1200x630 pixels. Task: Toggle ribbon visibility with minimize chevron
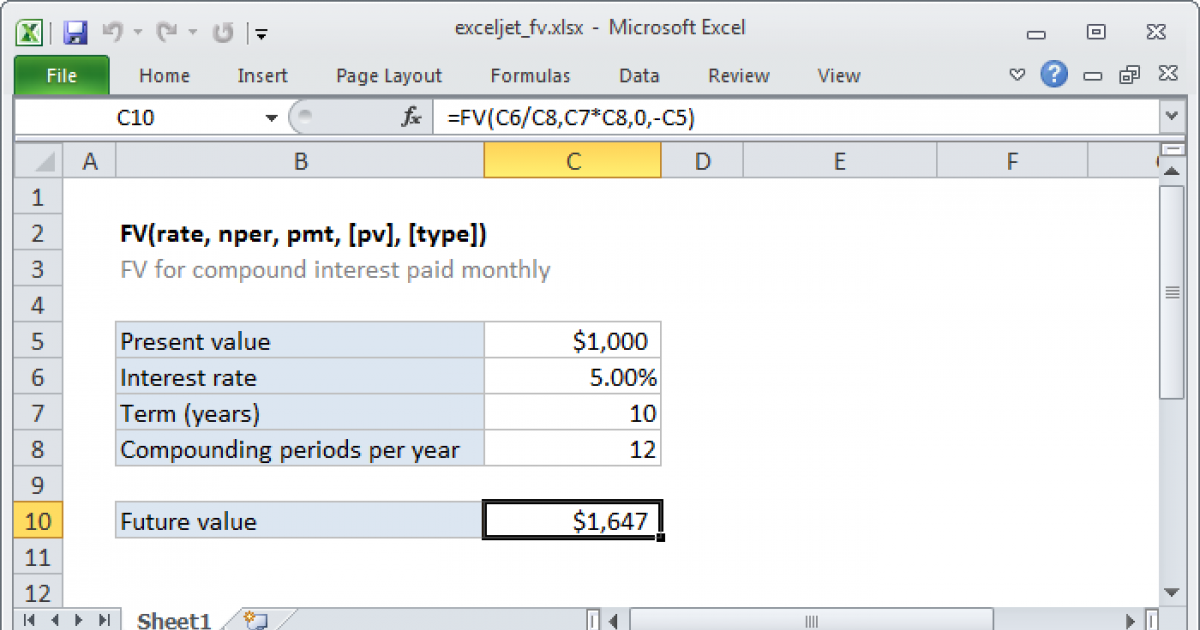click(x=1017, y=74)
